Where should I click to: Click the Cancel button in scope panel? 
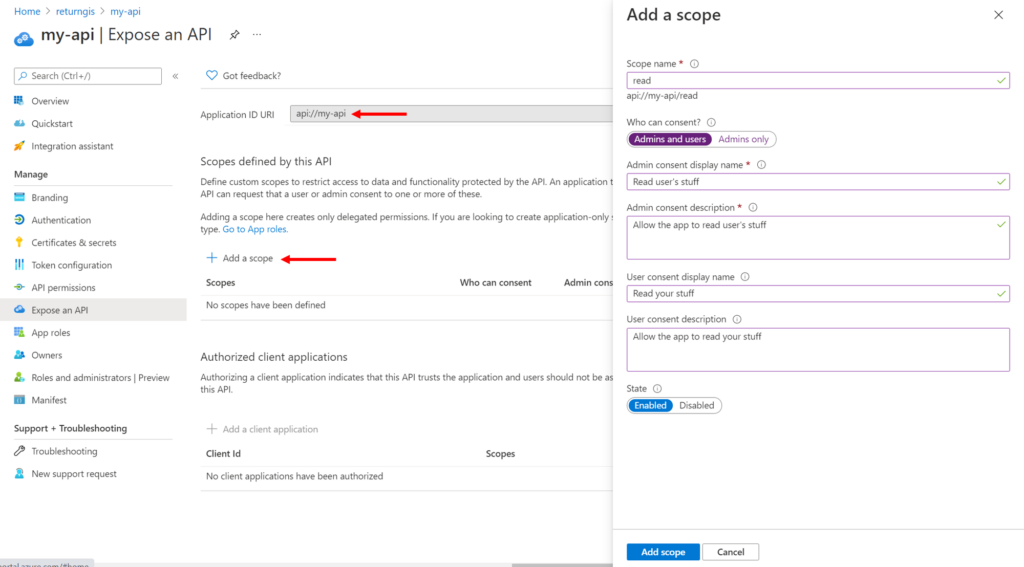pos(730,552)
